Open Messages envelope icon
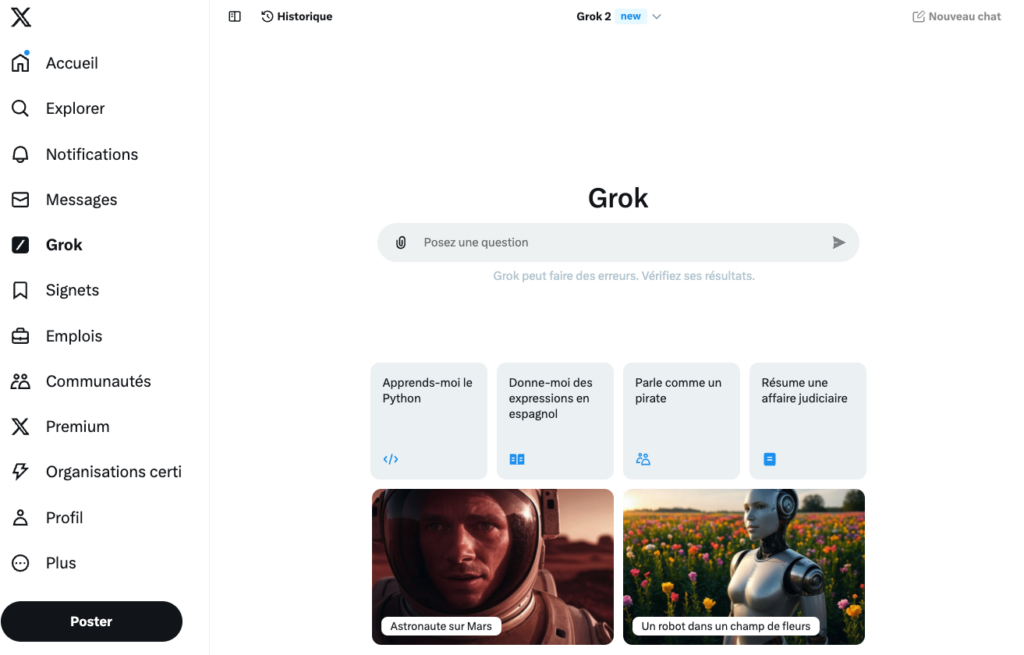The image size is (1024, 655). click(x=20, y=200)
